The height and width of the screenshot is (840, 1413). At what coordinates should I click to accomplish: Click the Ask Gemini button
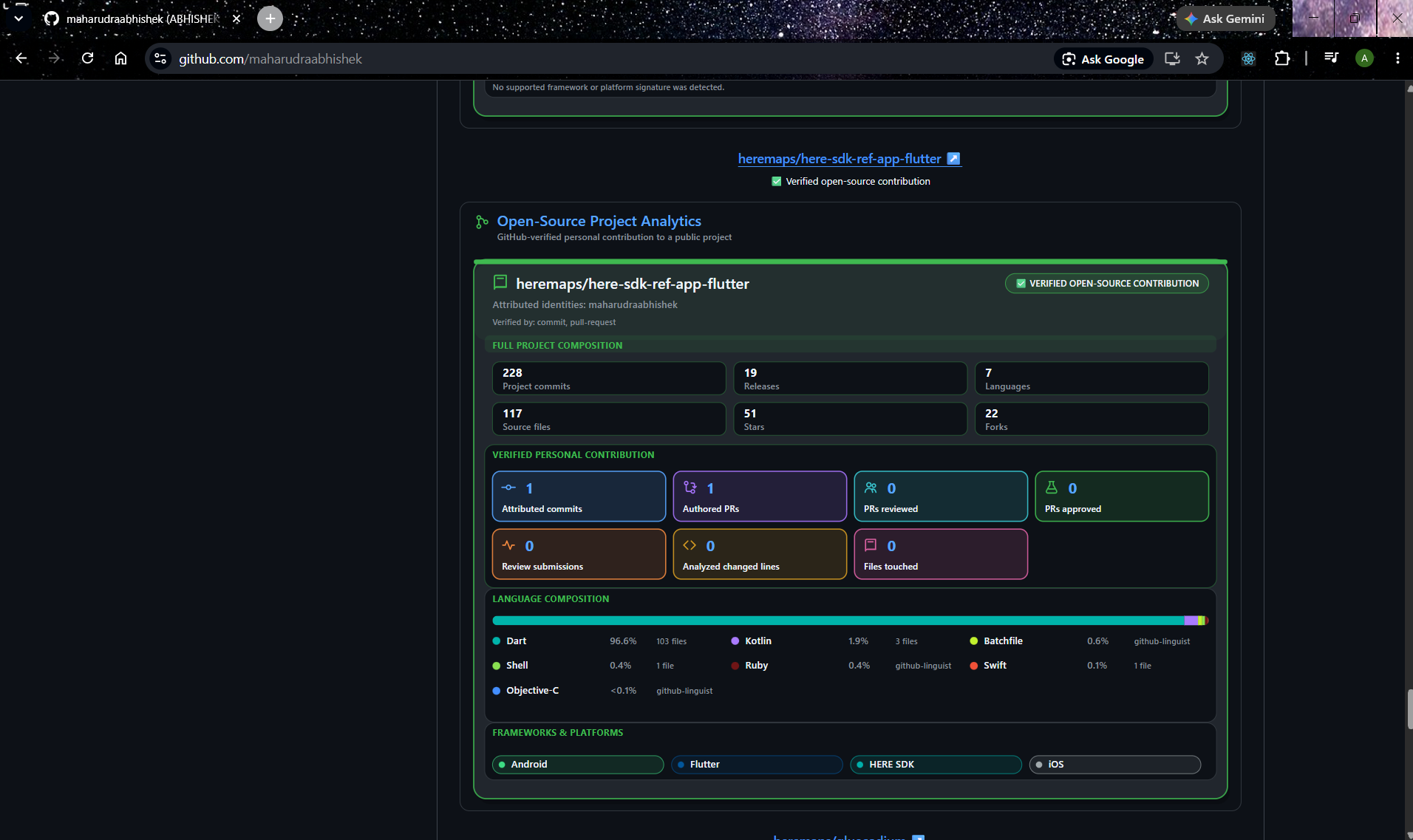[1226, 18]
